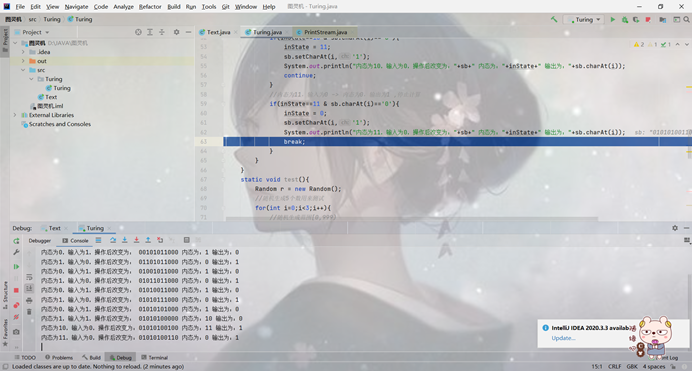Open the Problems tool window
This screenshot has width=692, height=371.
click(59, 358)
